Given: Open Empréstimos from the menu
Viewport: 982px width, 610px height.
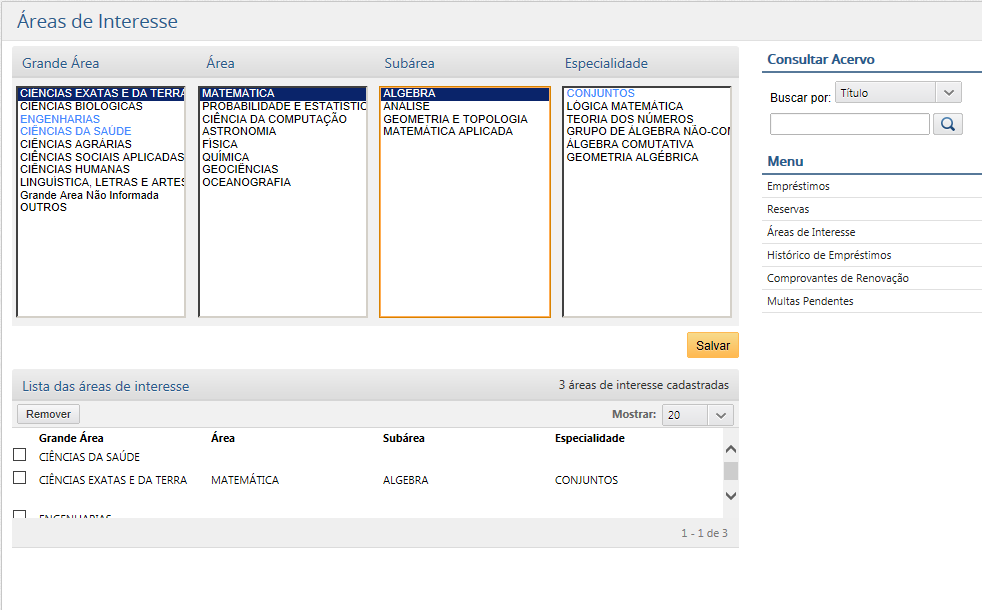Looking at the screenshot, I should [x=798, y=186].
